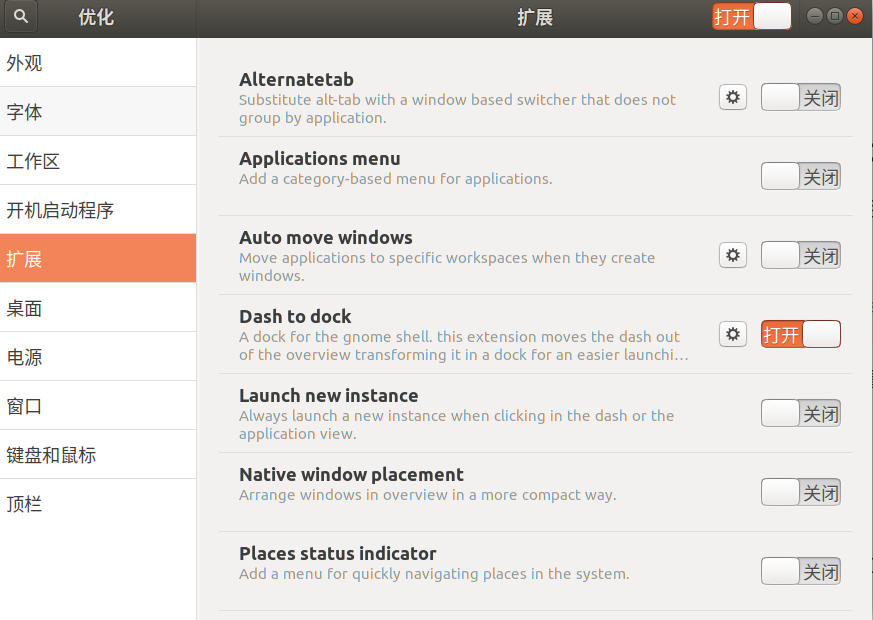Open Alternatetab settings gear
This screenshot has height=620, width=873.
pyautogui.click(x=733, y=97)
